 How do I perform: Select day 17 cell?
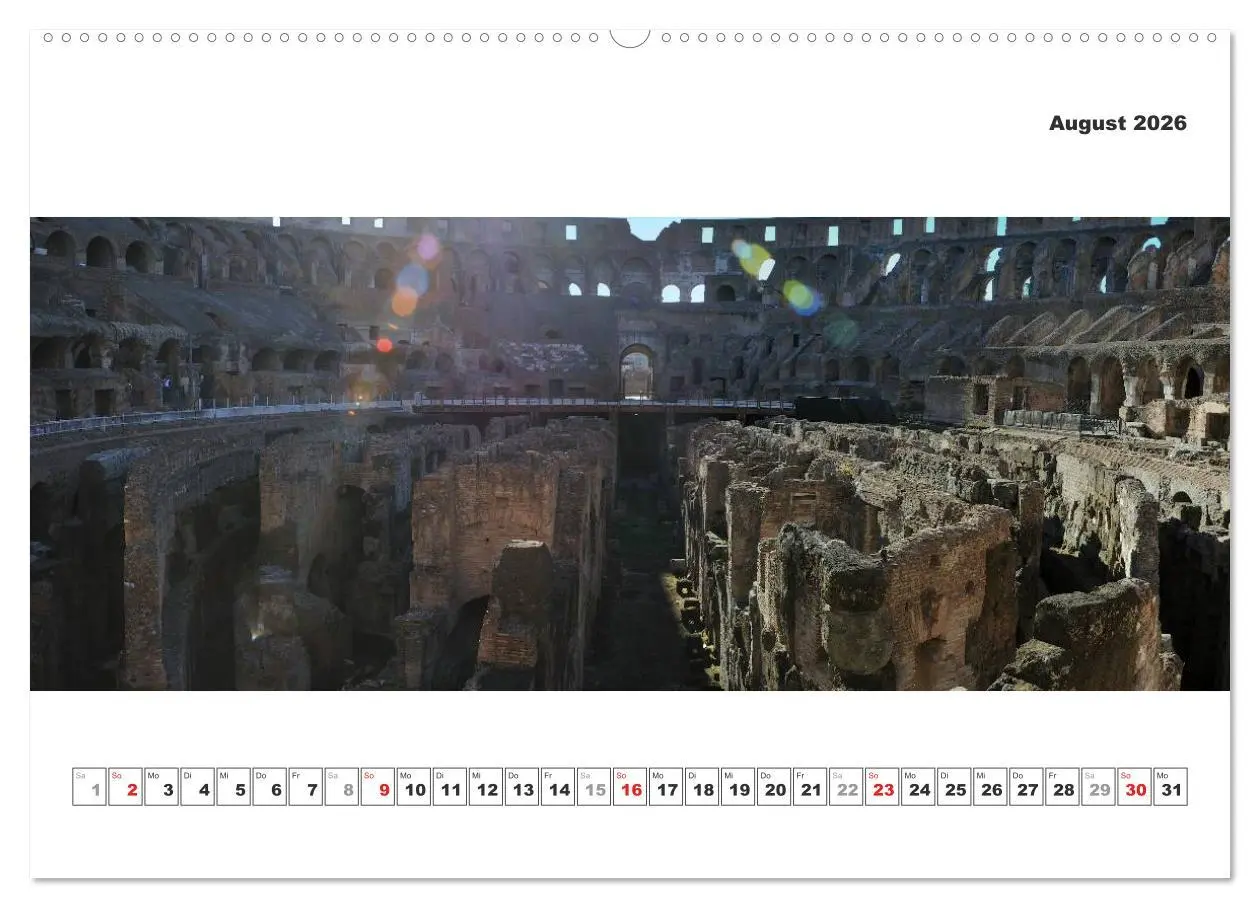(x=665, y=786)
